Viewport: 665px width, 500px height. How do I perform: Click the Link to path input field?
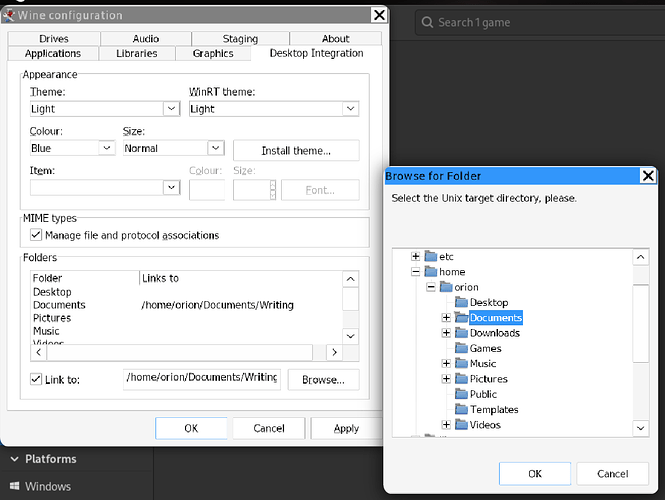coord(202,379)
